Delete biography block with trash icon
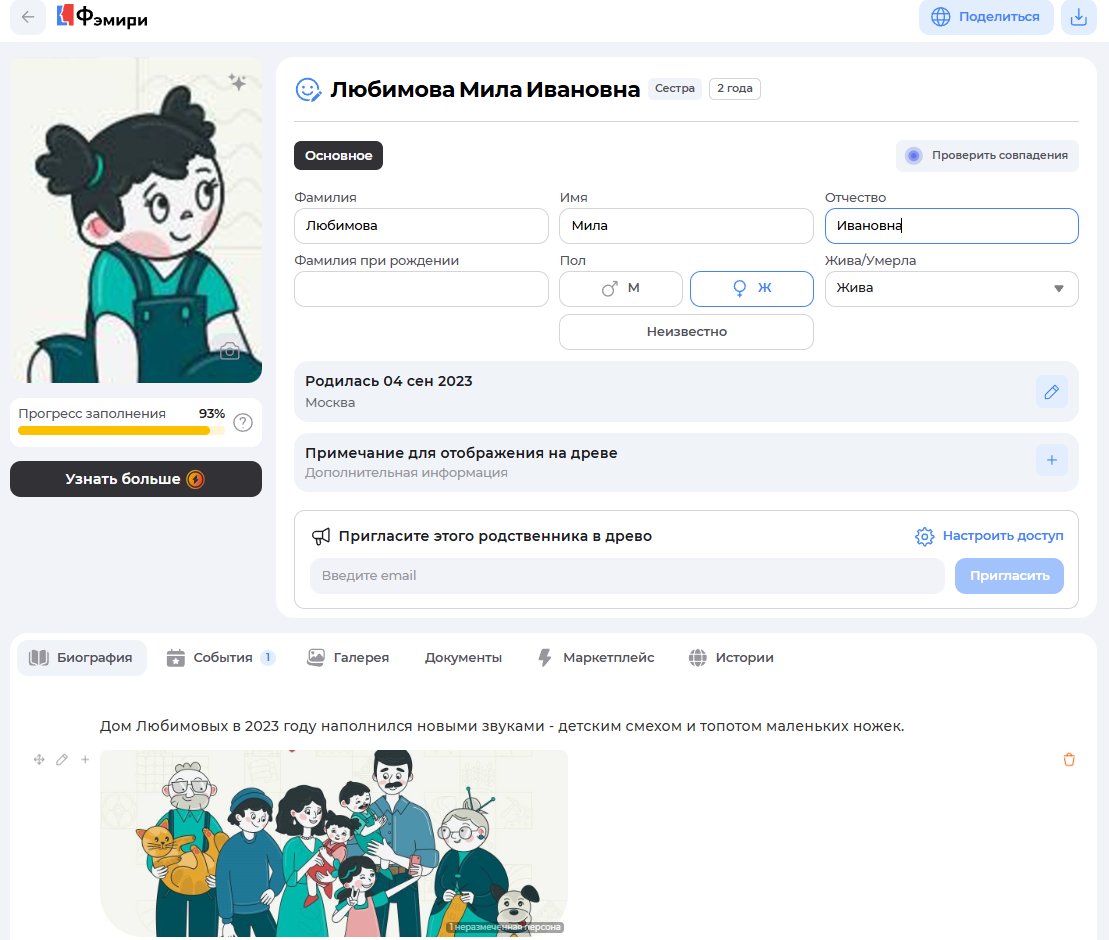The width and height of the screenshot is (1109, 940). pyautogui.click(x=1069, y=759)
